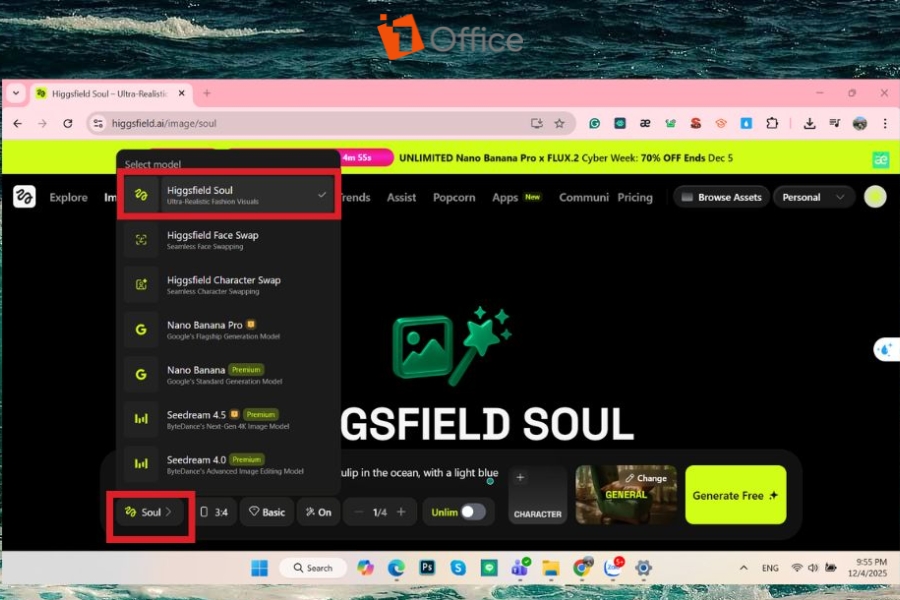Open browser Downloads

[809, 123]
